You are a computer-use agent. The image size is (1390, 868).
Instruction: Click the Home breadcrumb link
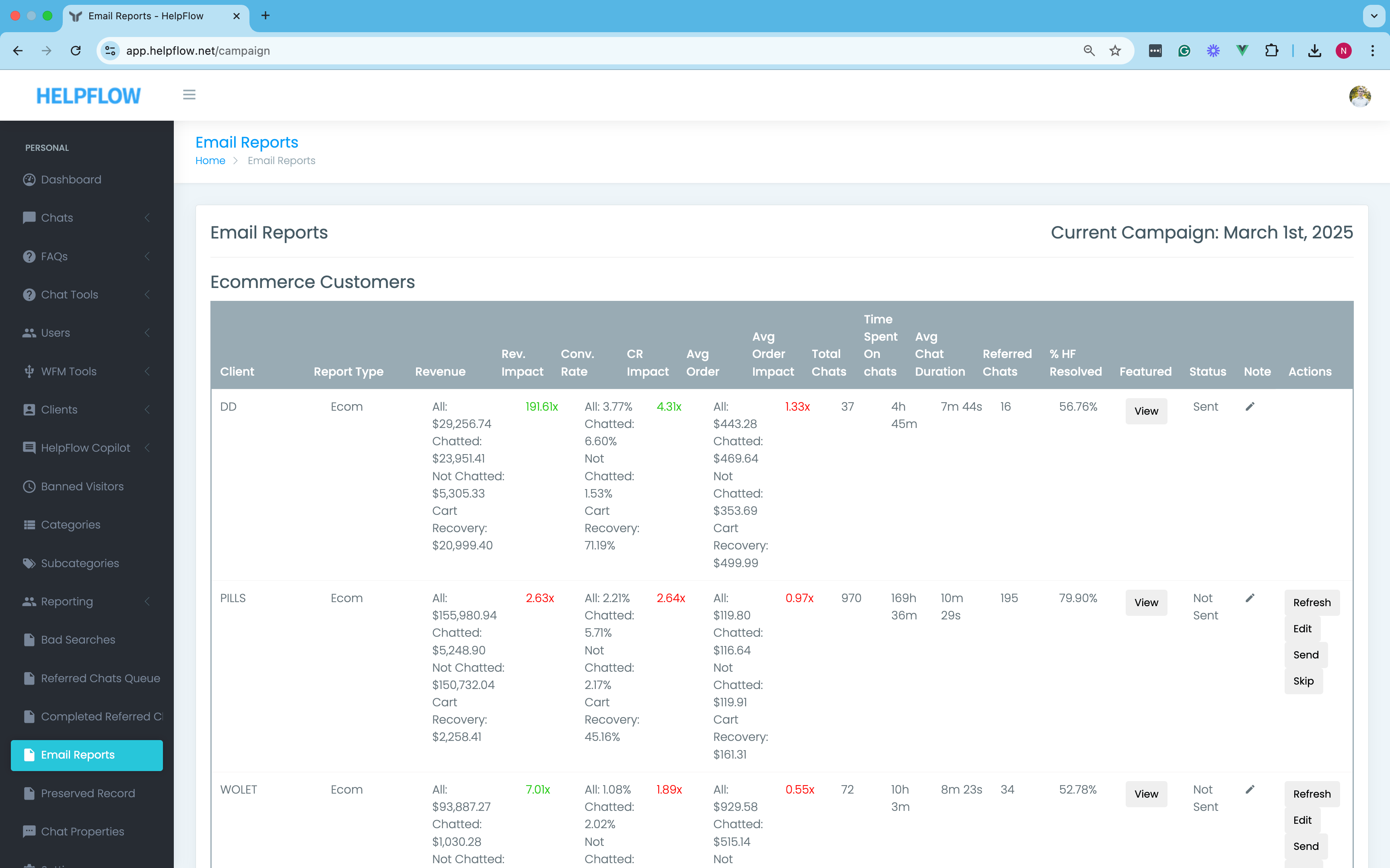point(210,161)
